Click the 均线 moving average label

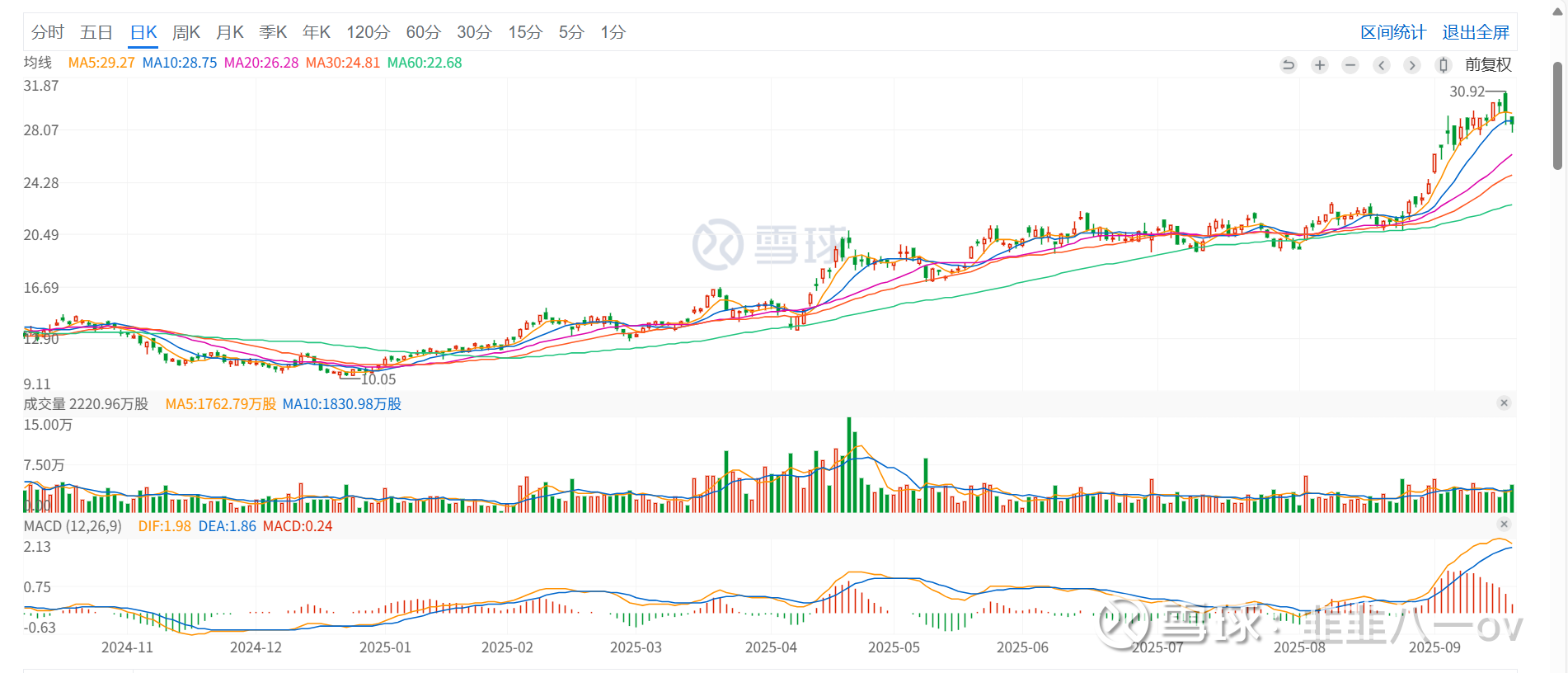pyautogui.click(x=38, y=63)
